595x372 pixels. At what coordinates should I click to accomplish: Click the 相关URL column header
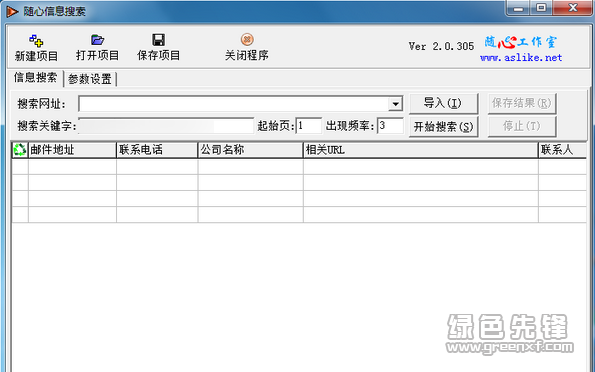point(421,150)
